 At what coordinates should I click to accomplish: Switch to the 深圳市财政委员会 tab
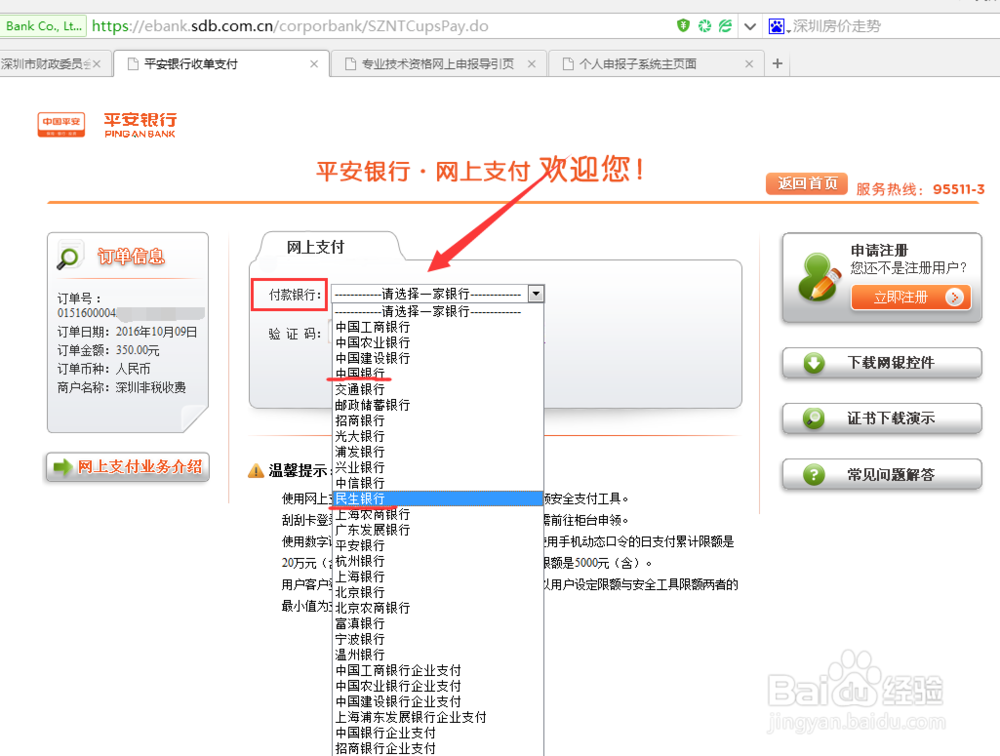[x=46, y=64]
